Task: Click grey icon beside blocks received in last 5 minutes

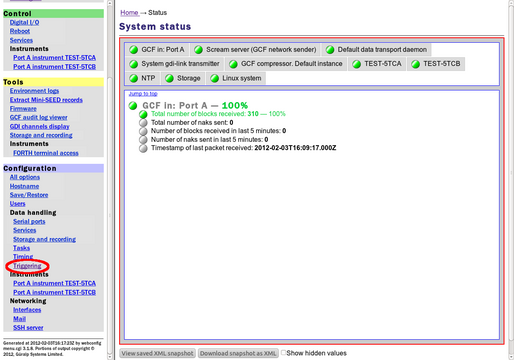Action: pos(143,131)
